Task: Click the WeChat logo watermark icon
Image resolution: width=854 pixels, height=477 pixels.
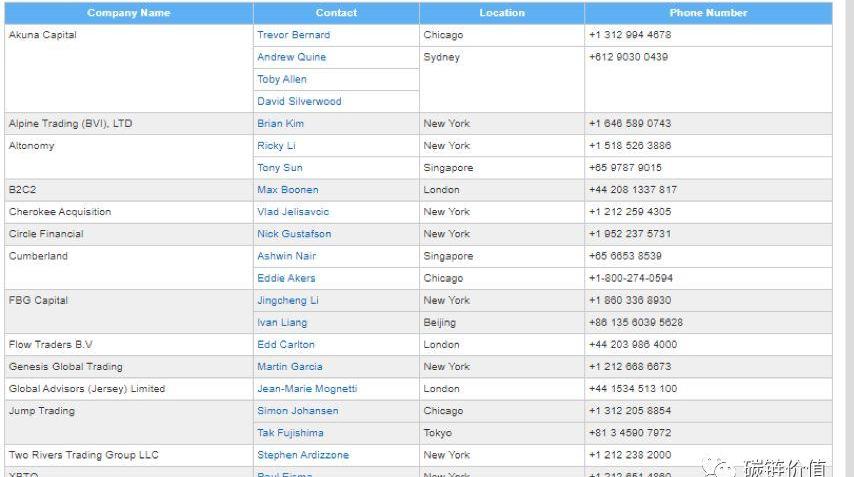Action: 718,465
